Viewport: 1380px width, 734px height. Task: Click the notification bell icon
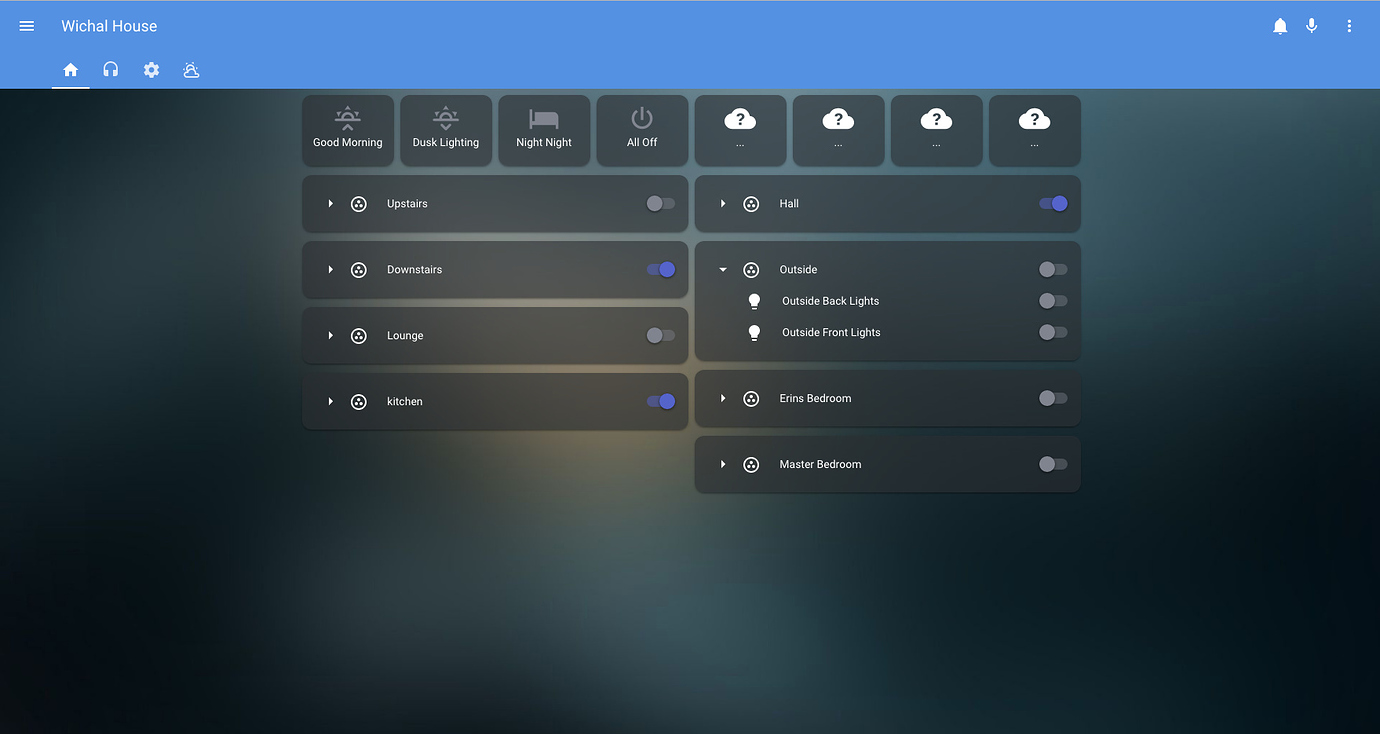tap(1280, 25)
